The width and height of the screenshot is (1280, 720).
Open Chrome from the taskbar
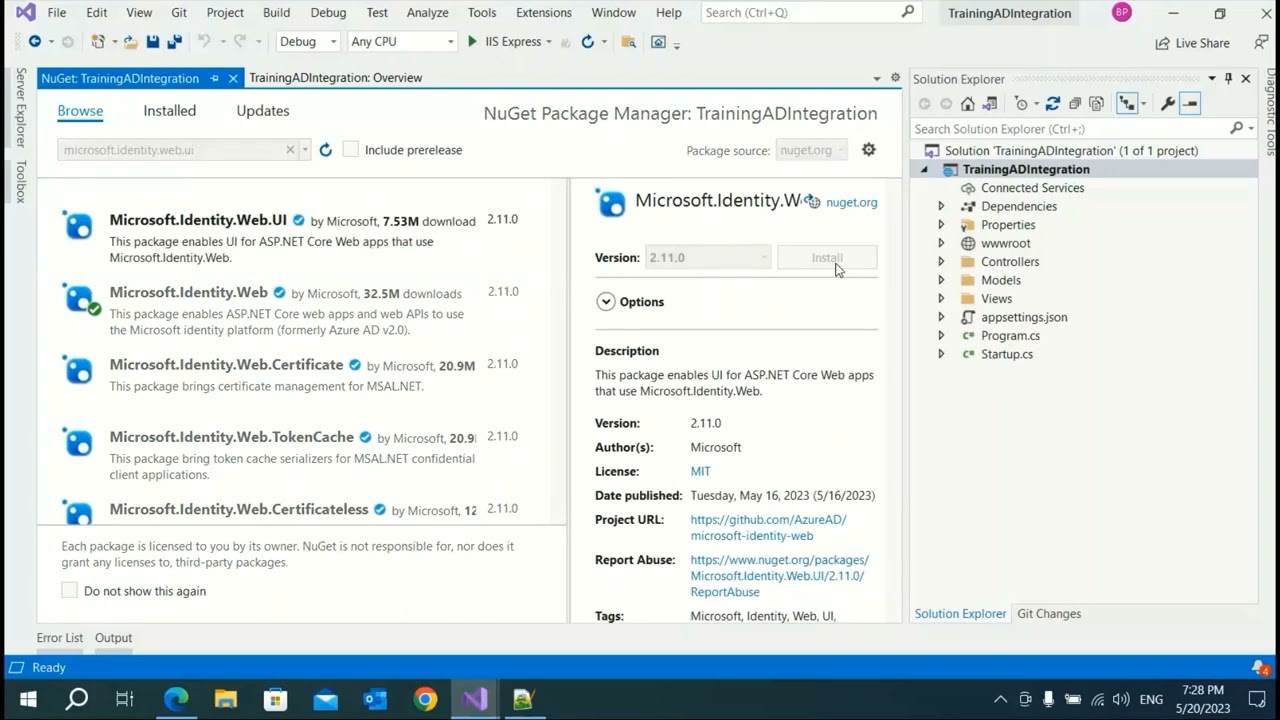[x=426, y=699]
